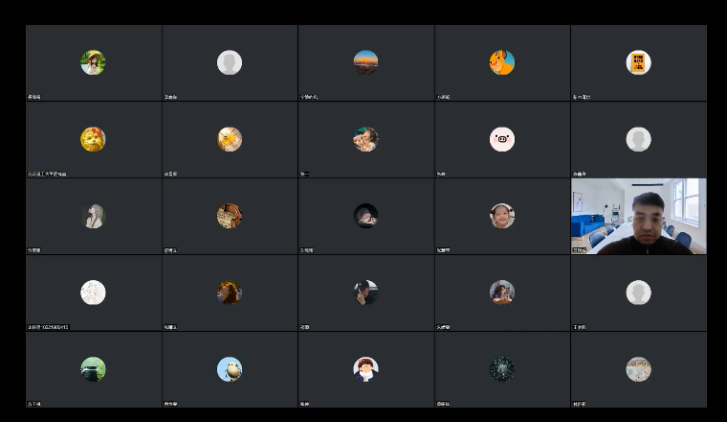This screenshot has width=727, height=422.
Task: Click the long-haired woman side profile avatar
Action: pos(93,216)
